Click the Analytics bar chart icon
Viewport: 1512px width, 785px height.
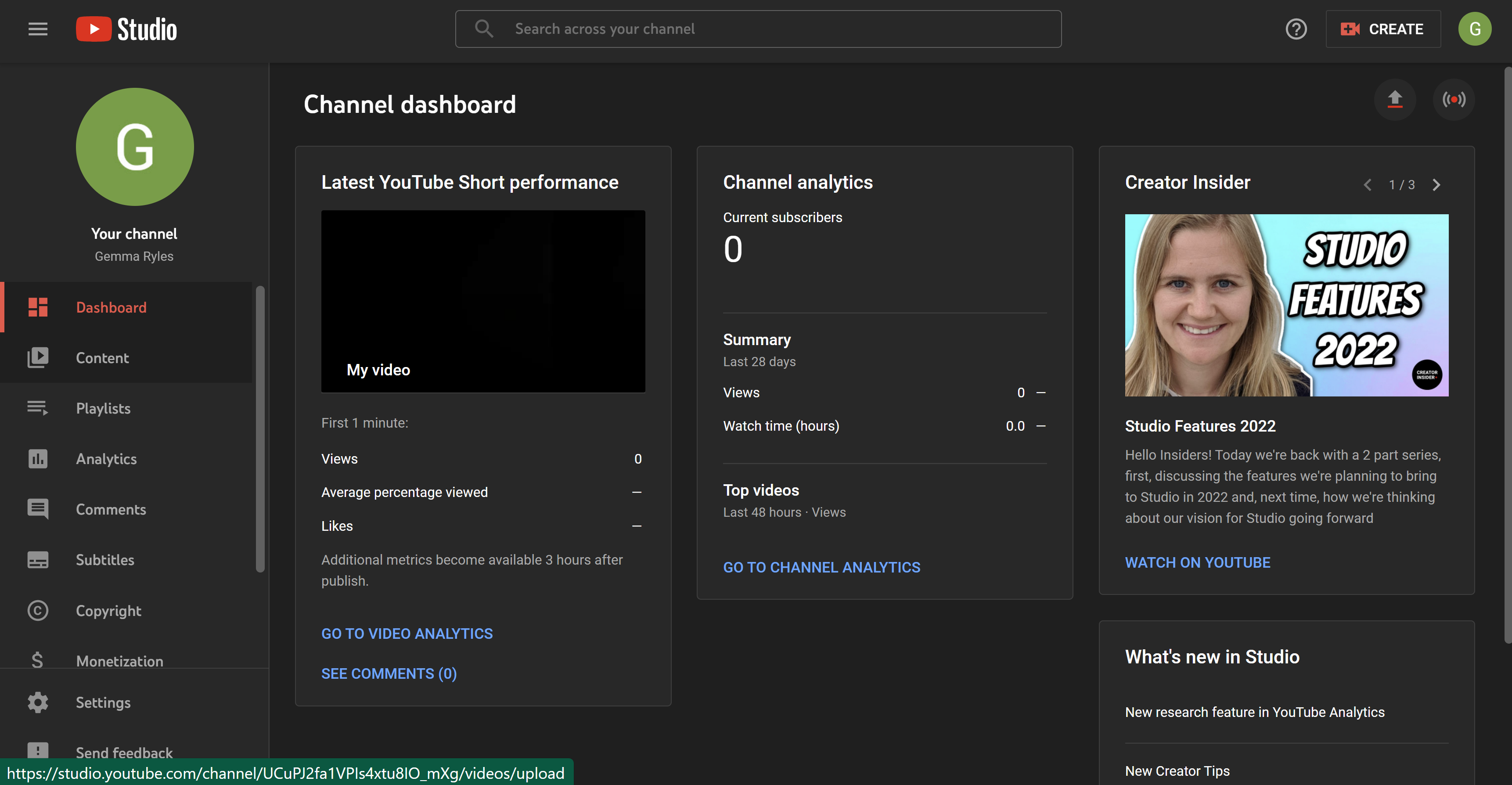(38, 458)
